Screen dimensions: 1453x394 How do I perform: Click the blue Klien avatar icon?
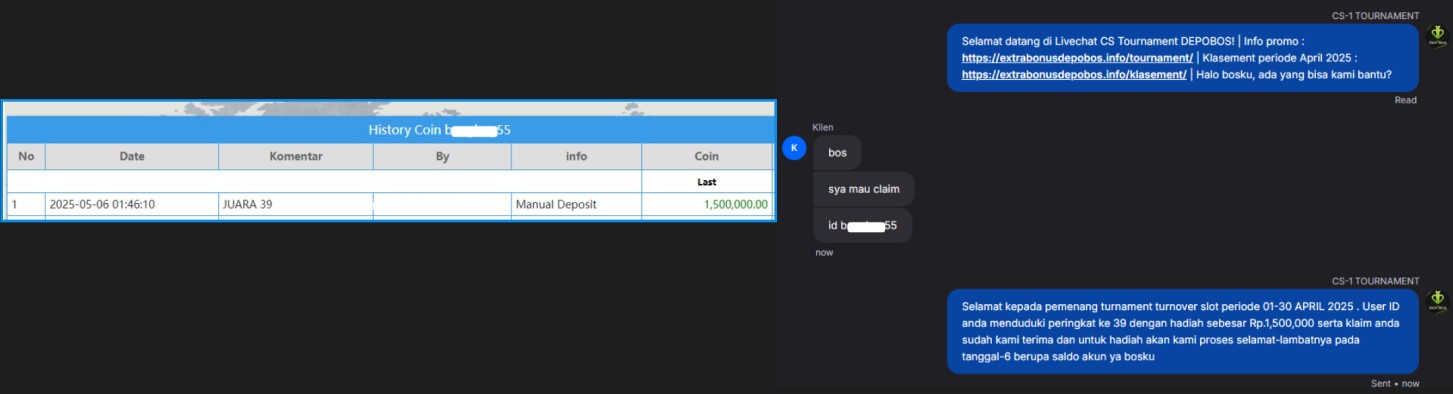coord(793,148)
